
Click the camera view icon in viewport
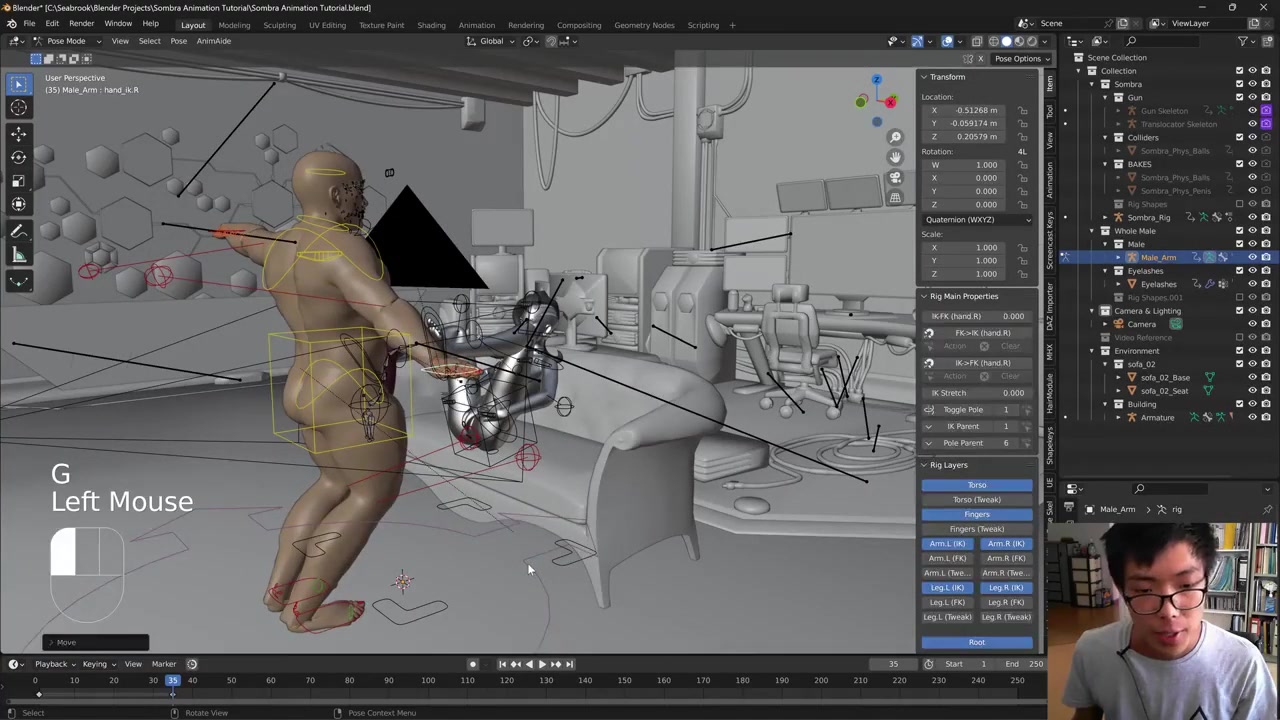click(x=895, y=177)
